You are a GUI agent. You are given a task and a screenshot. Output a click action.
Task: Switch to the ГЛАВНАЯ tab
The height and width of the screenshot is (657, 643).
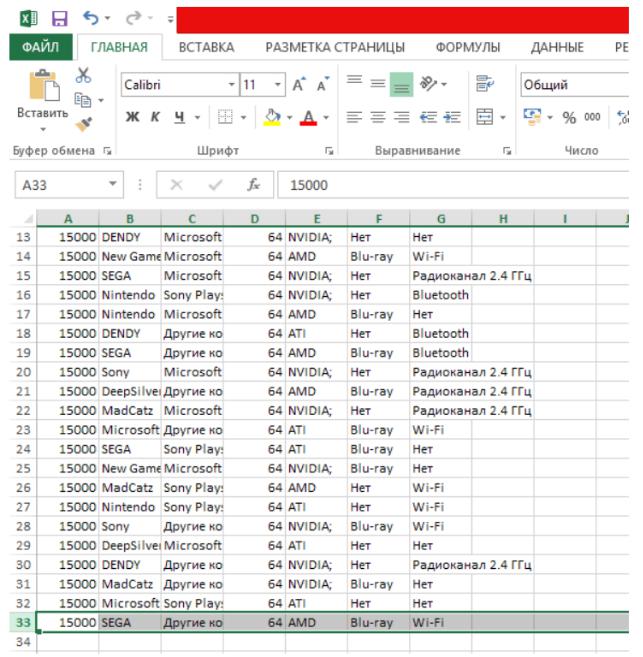point(119,47)
